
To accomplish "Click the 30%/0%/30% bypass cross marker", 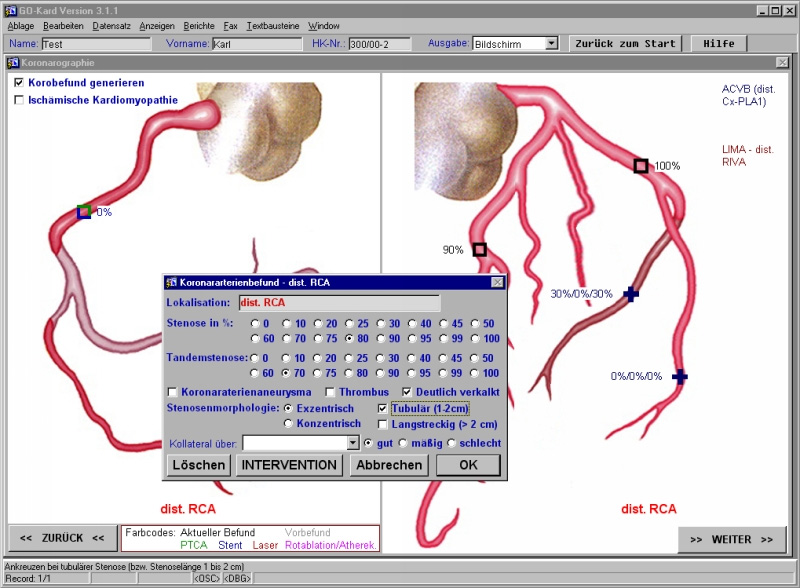I will point(631,294).
